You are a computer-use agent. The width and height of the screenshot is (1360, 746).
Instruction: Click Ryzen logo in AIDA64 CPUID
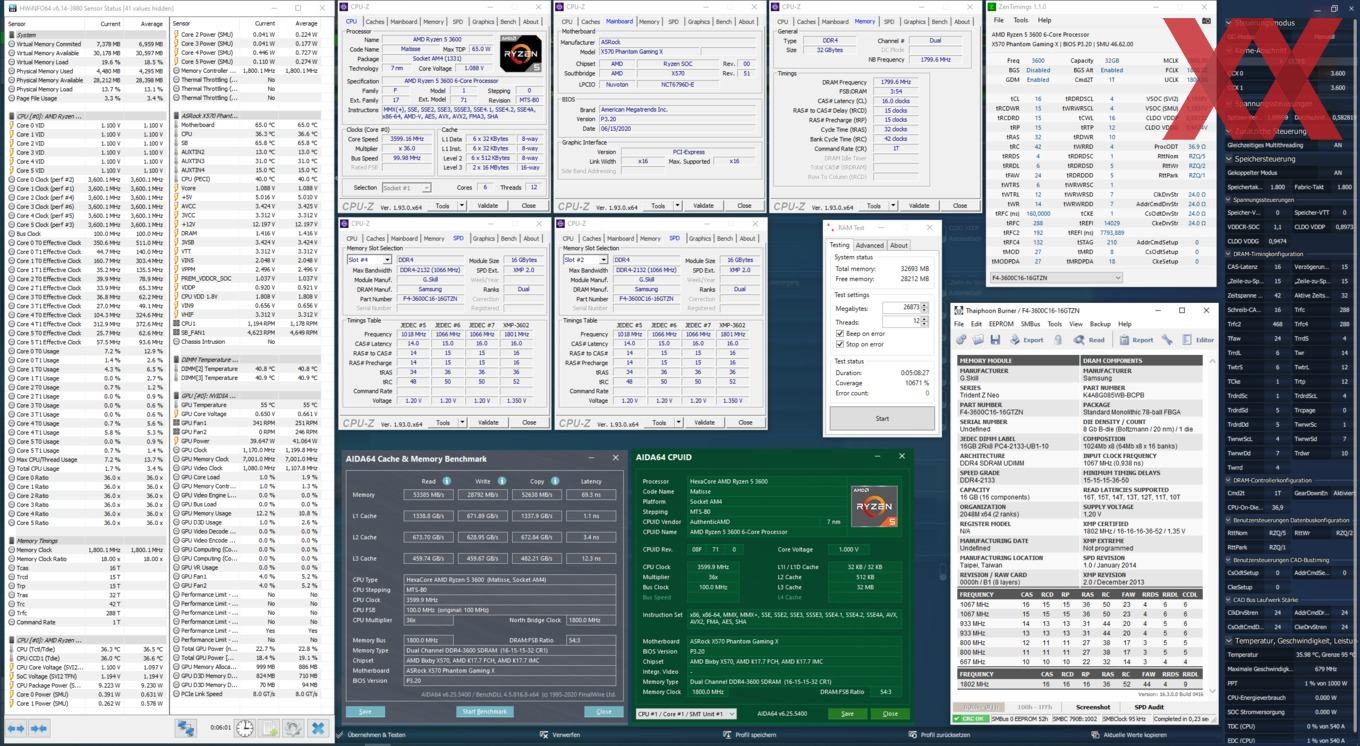pyautogui.click(x=873, y=505)
